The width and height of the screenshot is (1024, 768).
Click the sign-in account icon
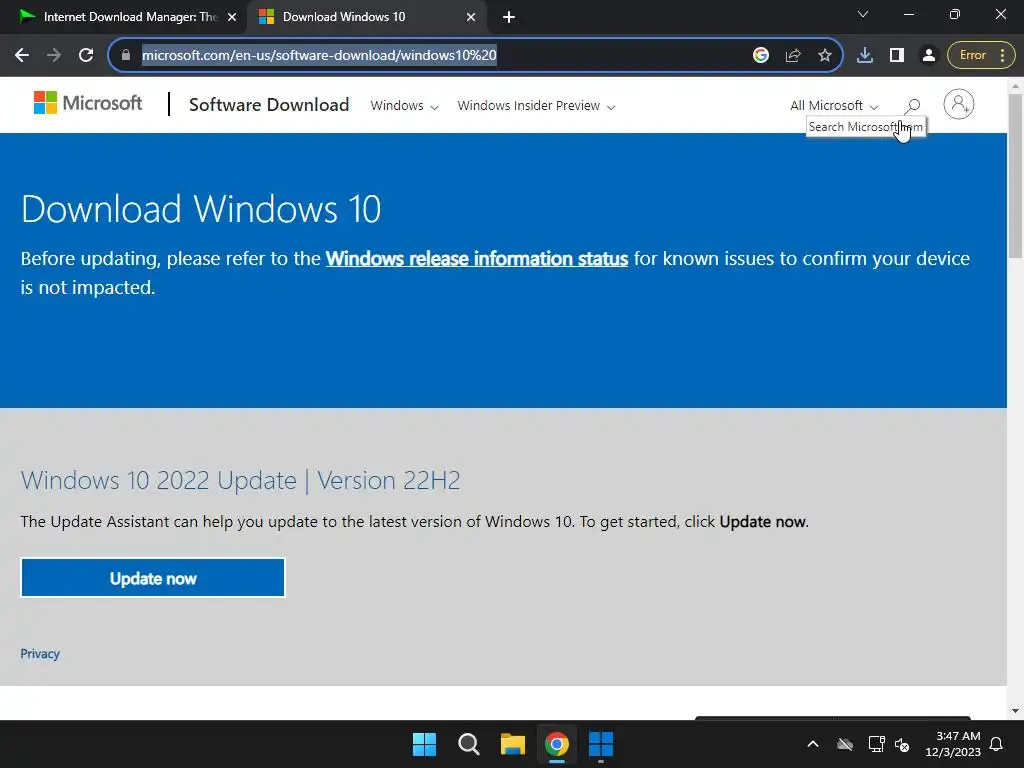[x=959, y=104]
